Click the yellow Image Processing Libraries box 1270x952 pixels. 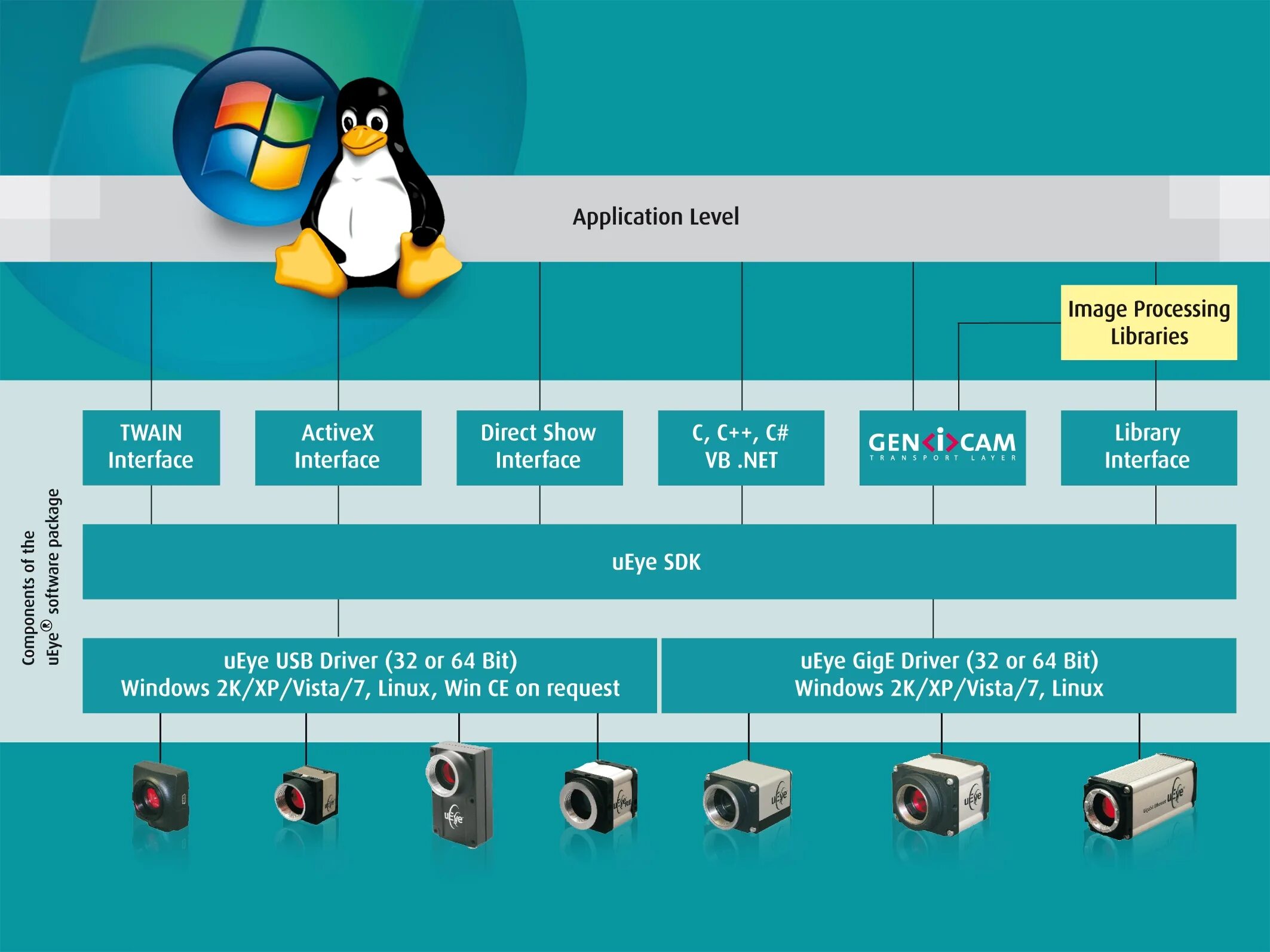pyautogui.click(x=1148, y=323)
